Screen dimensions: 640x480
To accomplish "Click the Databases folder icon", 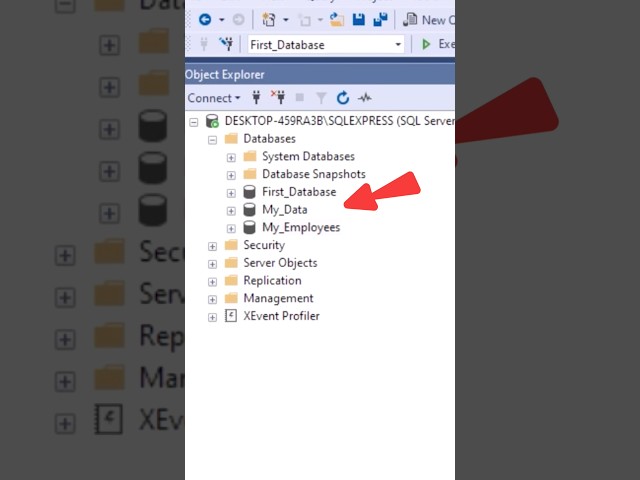I will 231,139.
